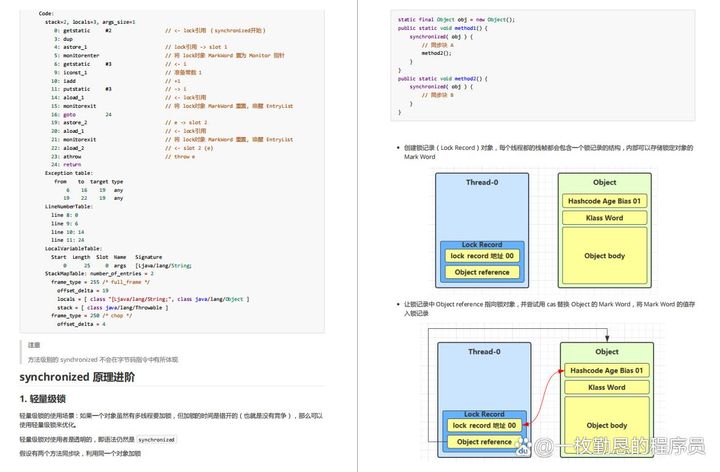Click the "// e -> slot 2" comment

point(186,123)
